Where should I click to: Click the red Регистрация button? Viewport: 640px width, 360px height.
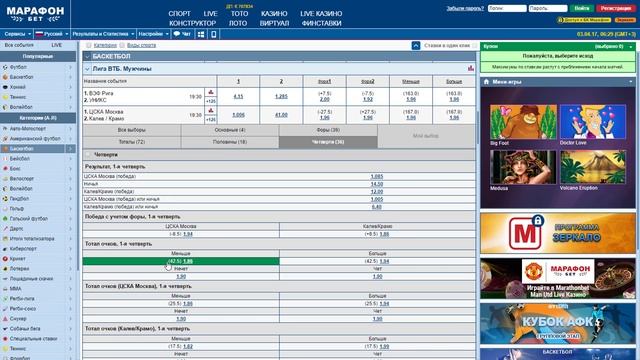tap(616, 8)
